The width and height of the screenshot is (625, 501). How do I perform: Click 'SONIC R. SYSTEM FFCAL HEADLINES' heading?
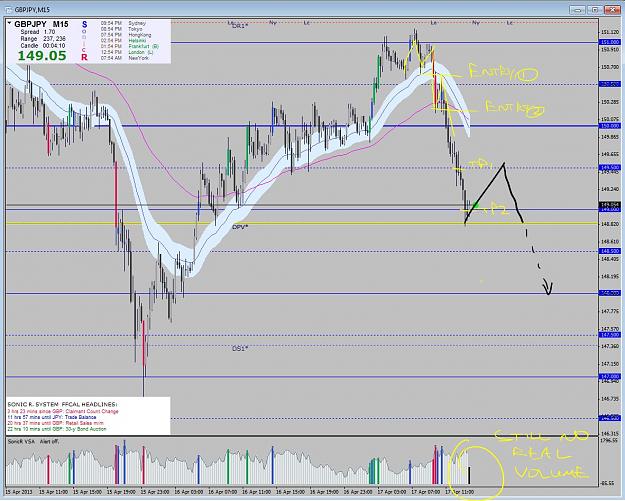(x=62, y=404)
